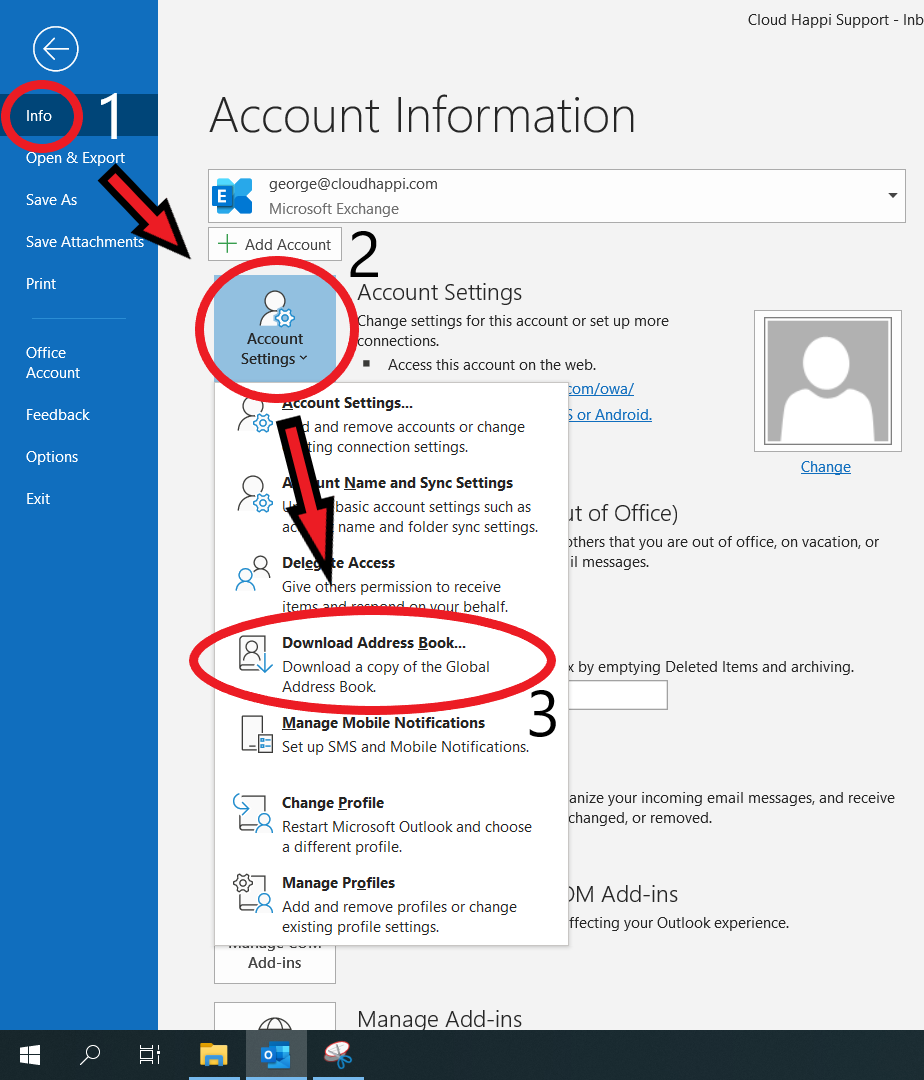Choose Change Profile menu entry
This screenshot has height=1080, width=924.
pyautogui.click(x=390, y=824)
